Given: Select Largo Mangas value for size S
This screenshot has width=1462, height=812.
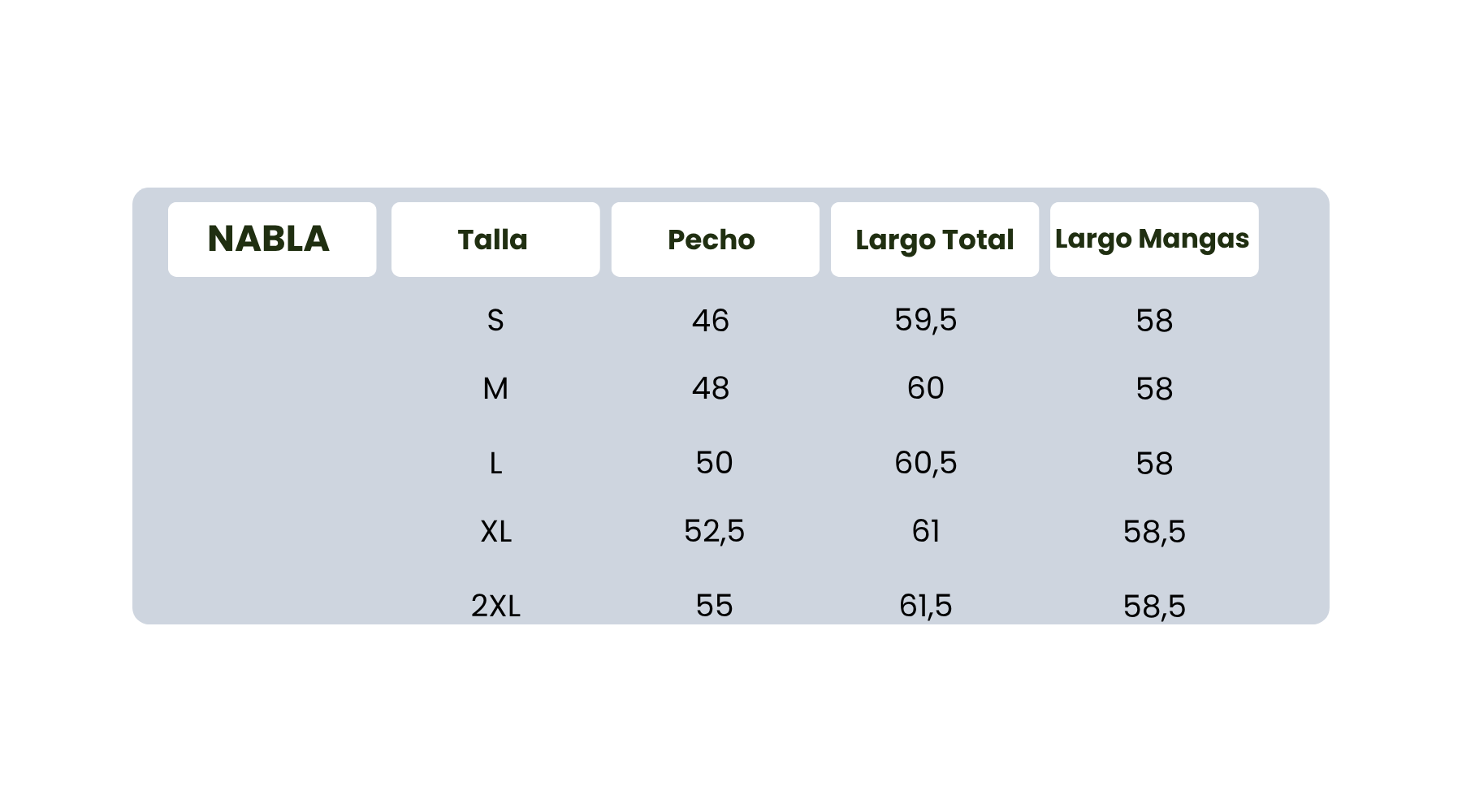Looking at the screenshot, I should tap(1154, 321).
